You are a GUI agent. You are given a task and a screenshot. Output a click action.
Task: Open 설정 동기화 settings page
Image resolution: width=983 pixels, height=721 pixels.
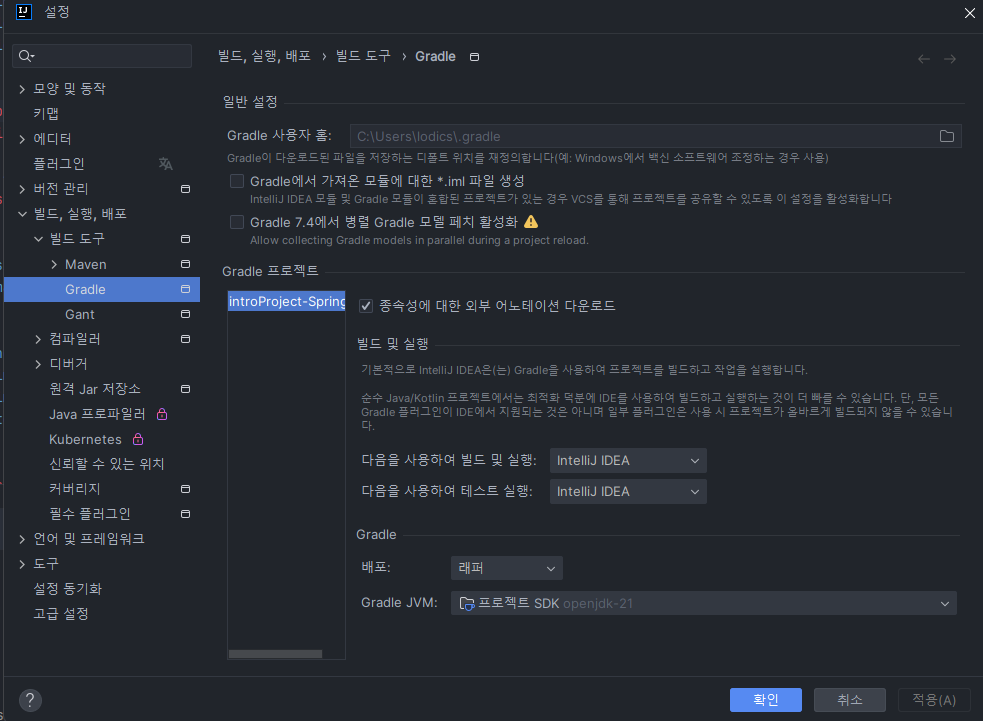(x=67, y=589)
